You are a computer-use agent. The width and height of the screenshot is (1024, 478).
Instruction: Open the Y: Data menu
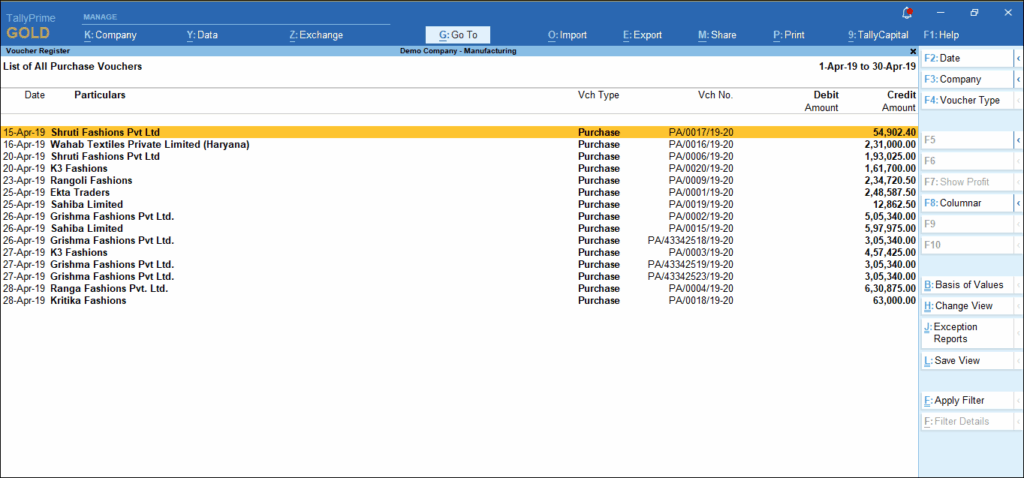click(202, 35)
